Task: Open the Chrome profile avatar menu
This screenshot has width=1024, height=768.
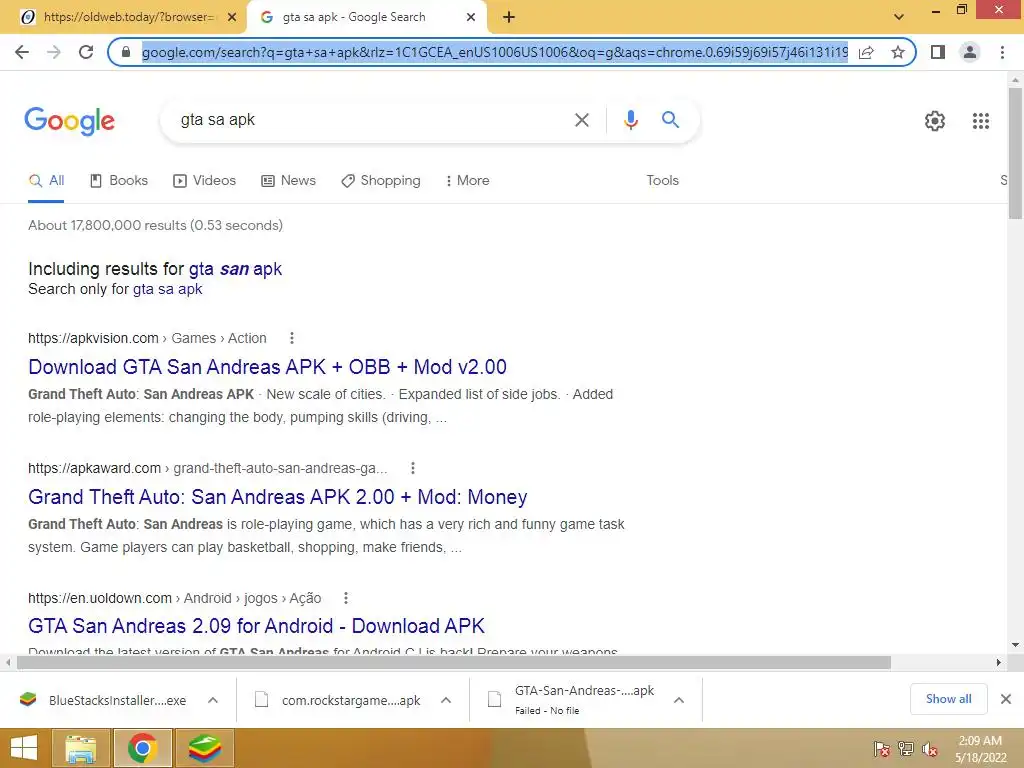Action: click(970, 52)
